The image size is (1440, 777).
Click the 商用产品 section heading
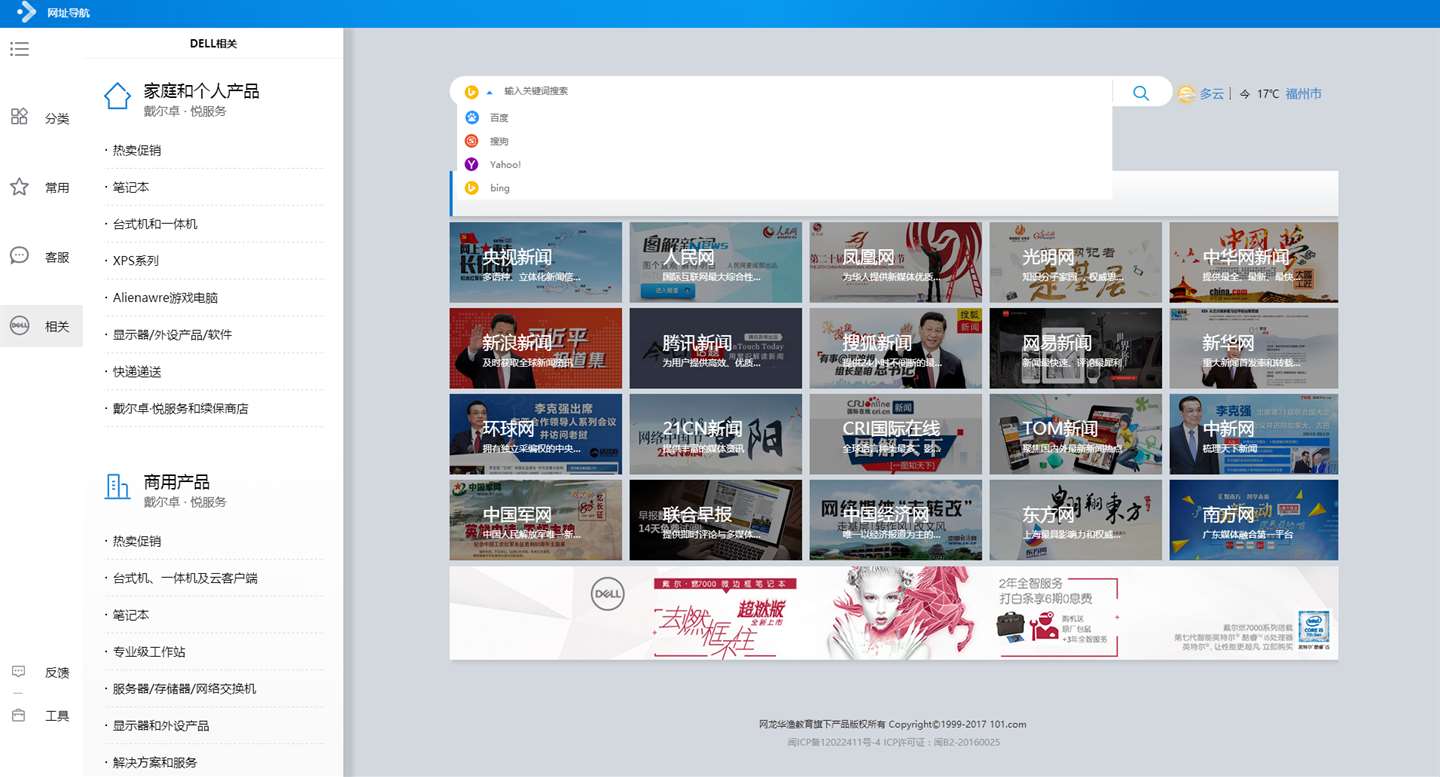point(176,482)
